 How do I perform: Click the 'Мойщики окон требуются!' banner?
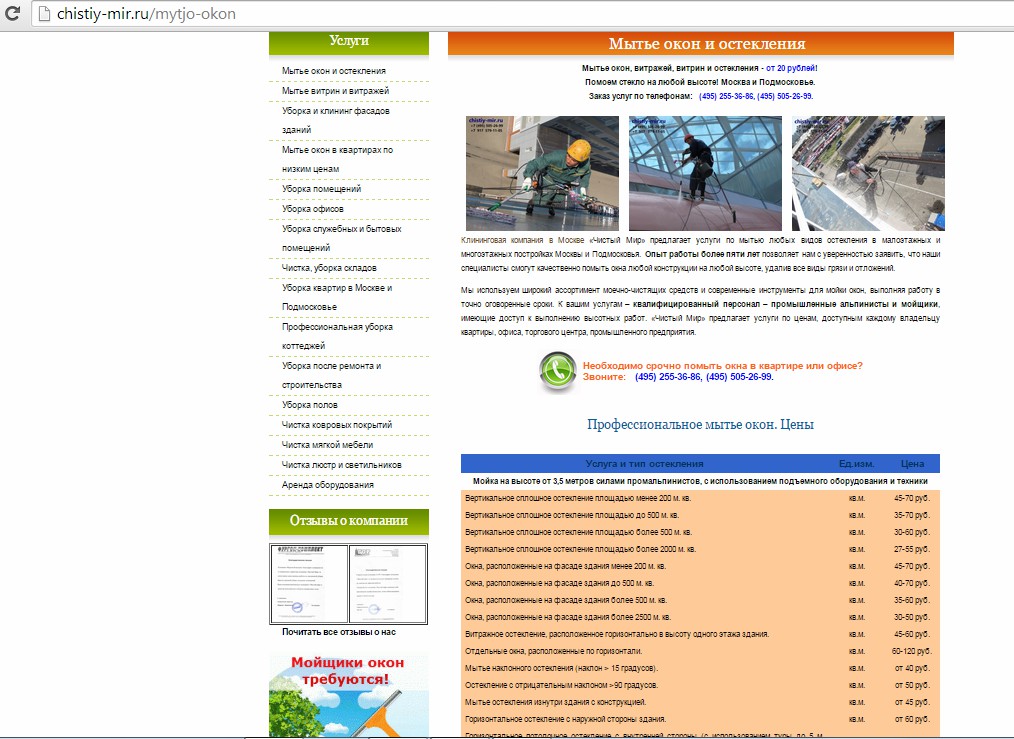coord(349,695)
